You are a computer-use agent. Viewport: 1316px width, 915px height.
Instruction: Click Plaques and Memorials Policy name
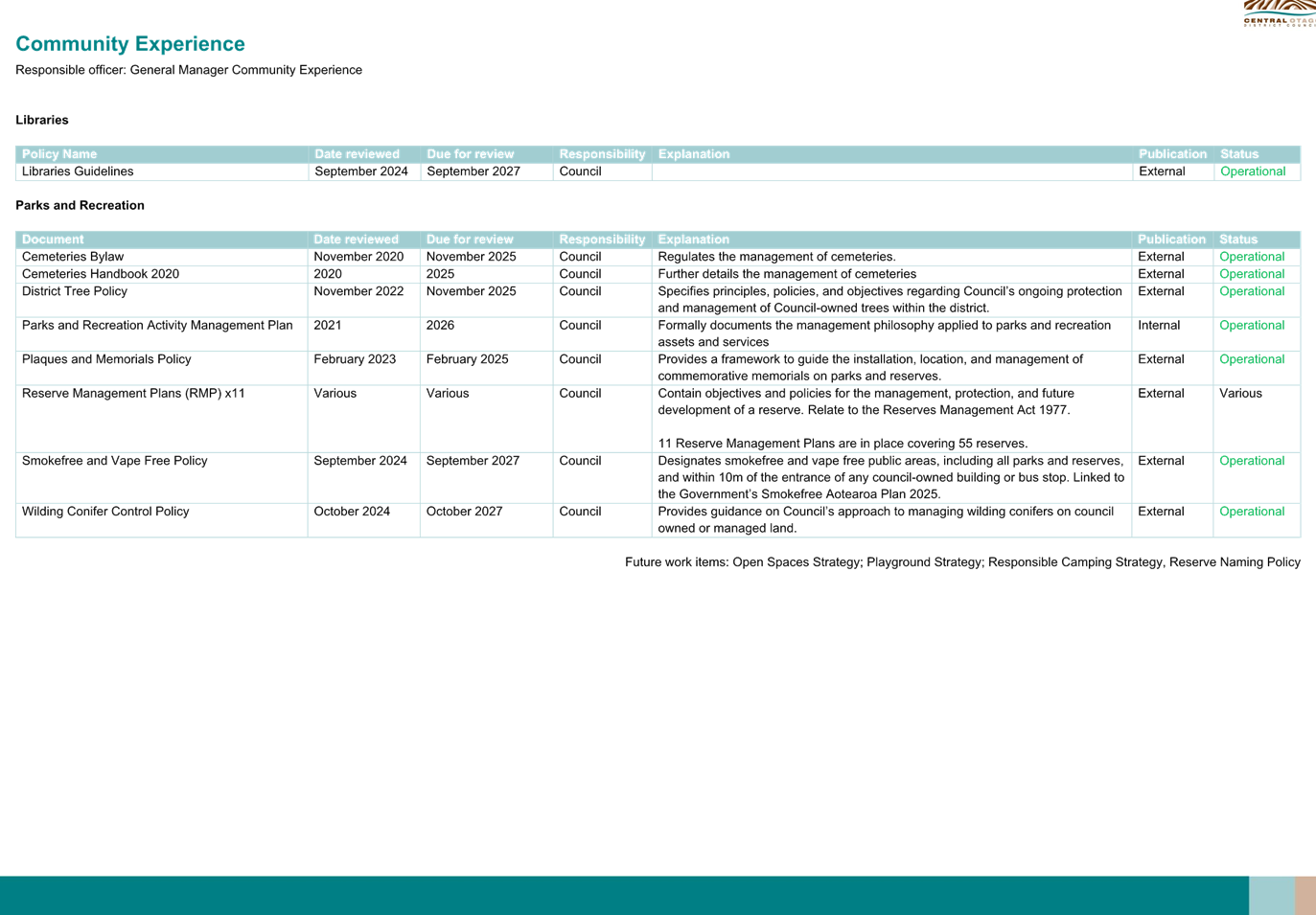point(106,359)
